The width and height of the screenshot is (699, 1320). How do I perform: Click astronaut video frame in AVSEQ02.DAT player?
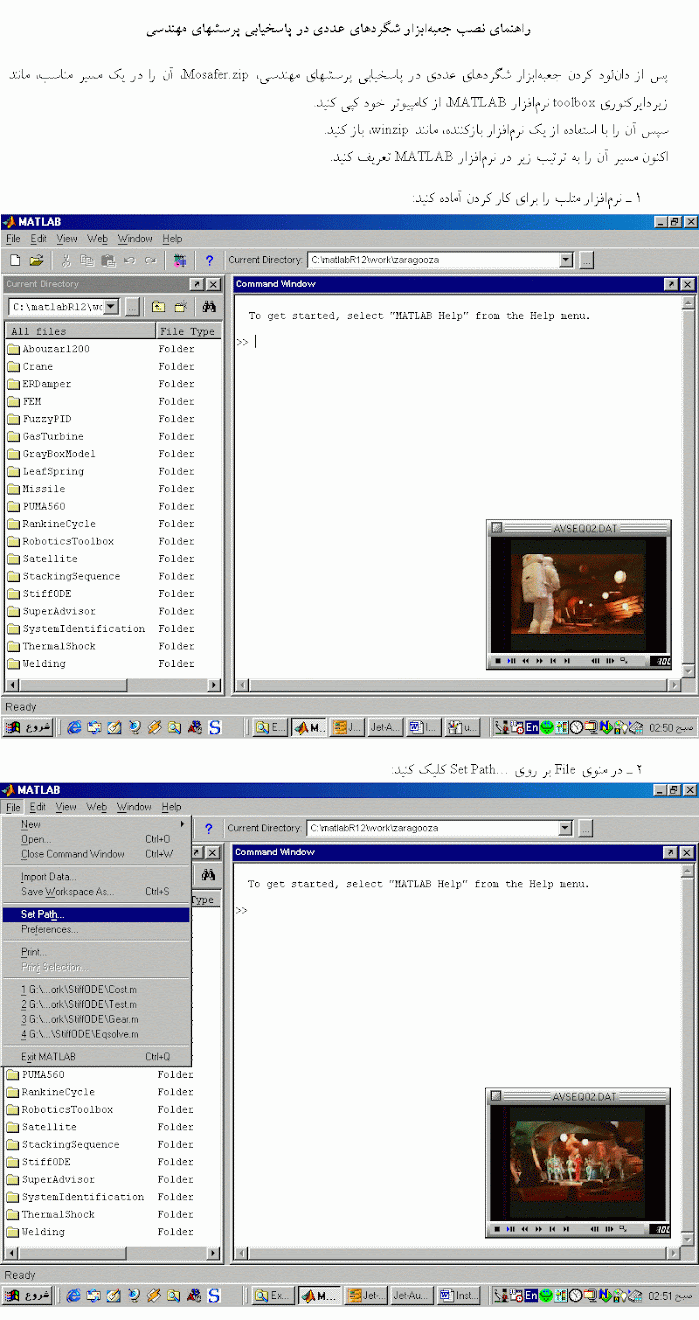[x=577, y=595]
